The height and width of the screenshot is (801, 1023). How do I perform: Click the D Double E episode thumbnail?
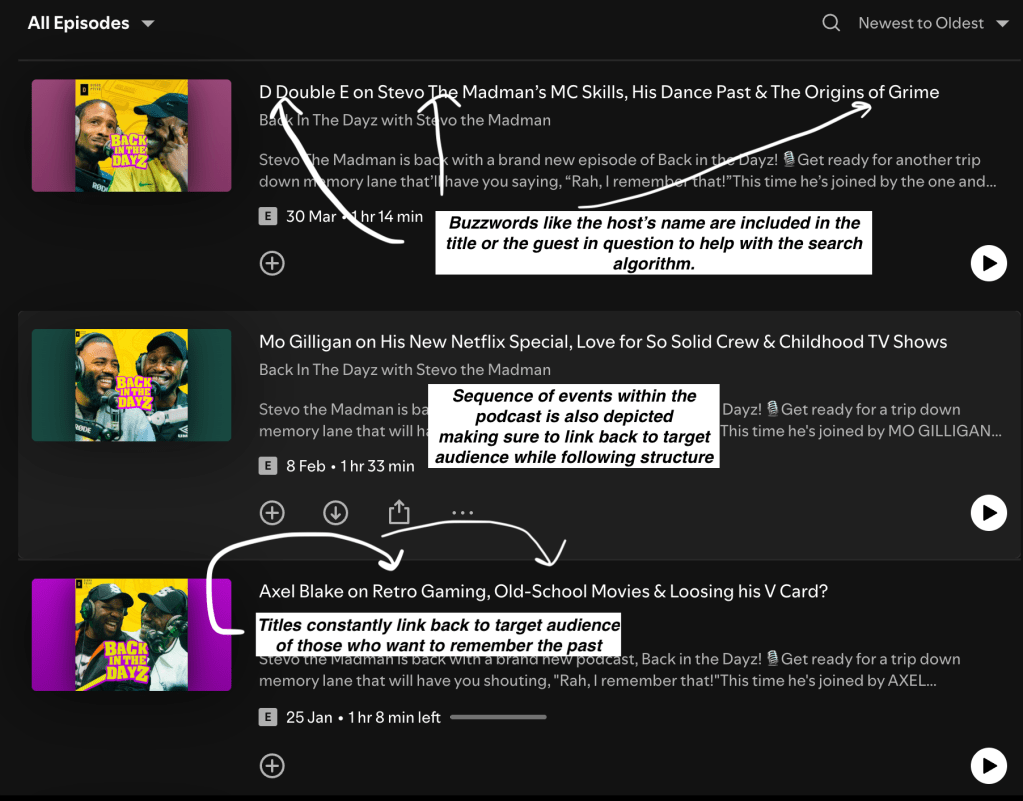pos(131,136)
